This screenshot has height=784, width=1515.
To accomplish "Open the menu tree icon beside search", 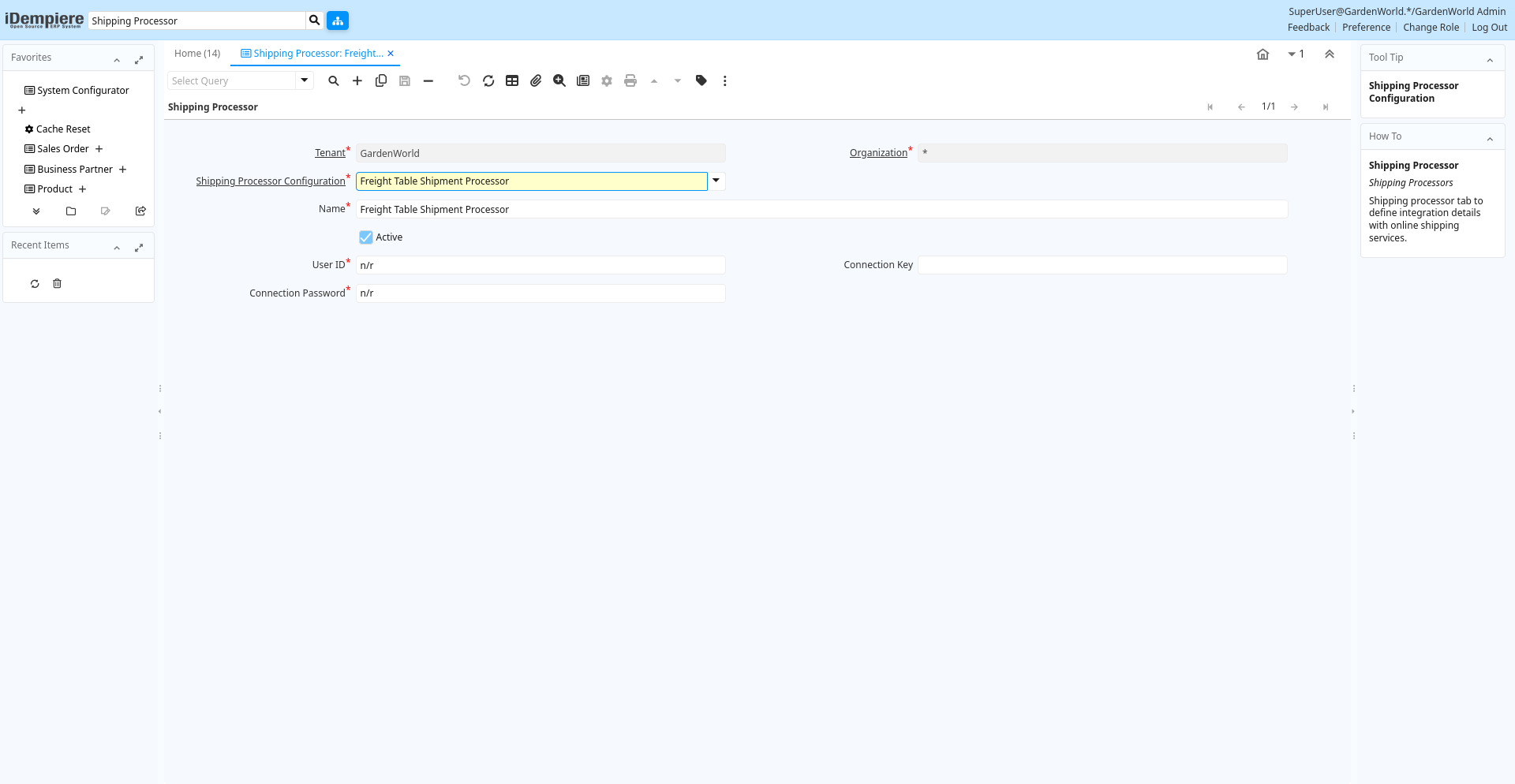I will pyautogui.click(x=338, y=21).
